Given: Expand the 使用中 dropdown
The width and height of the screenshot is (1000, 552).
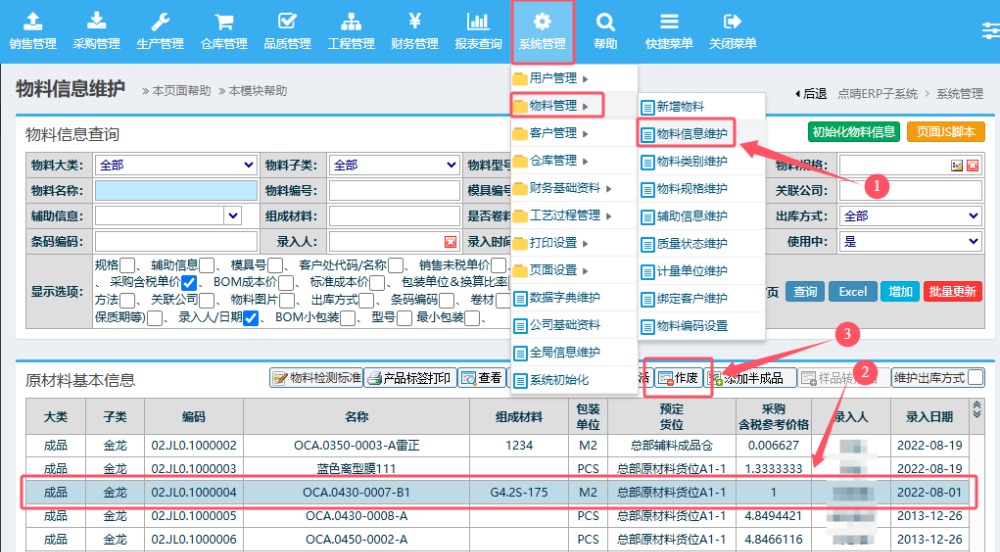Looking at the screenshot, I should [x=911, y=241].
